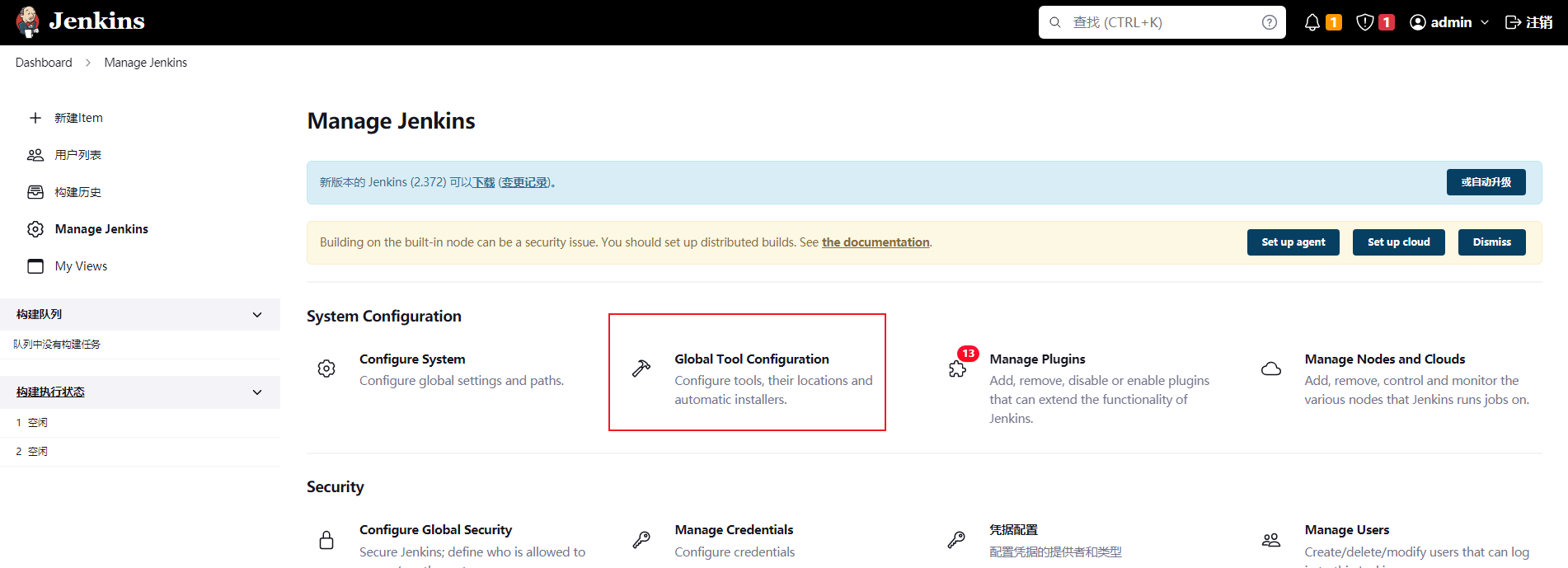
Task: Select 新建Item in the sidebar
Action: (x=78, y=118)
